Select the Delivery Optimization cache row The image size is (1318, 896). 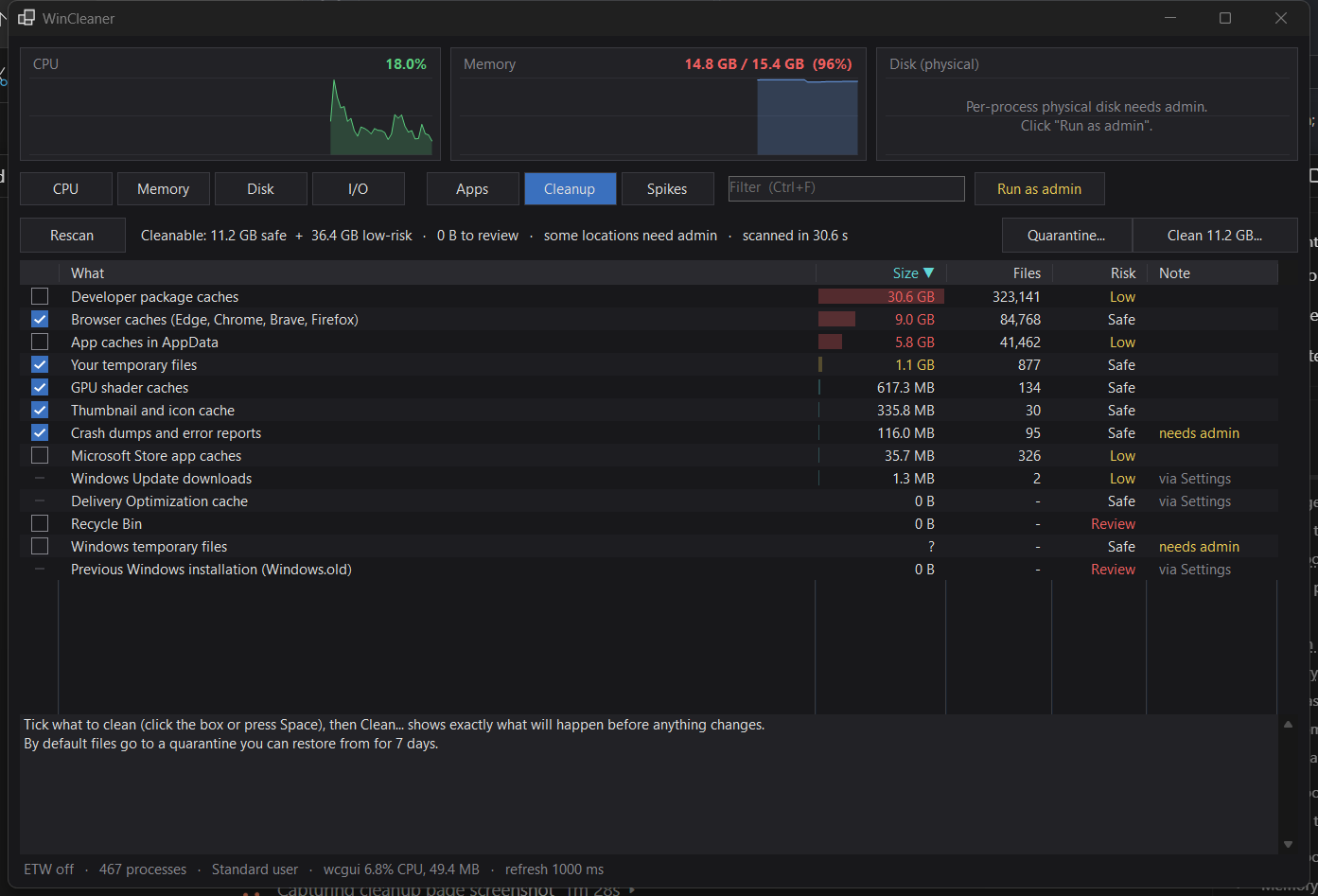click(649, 501)
